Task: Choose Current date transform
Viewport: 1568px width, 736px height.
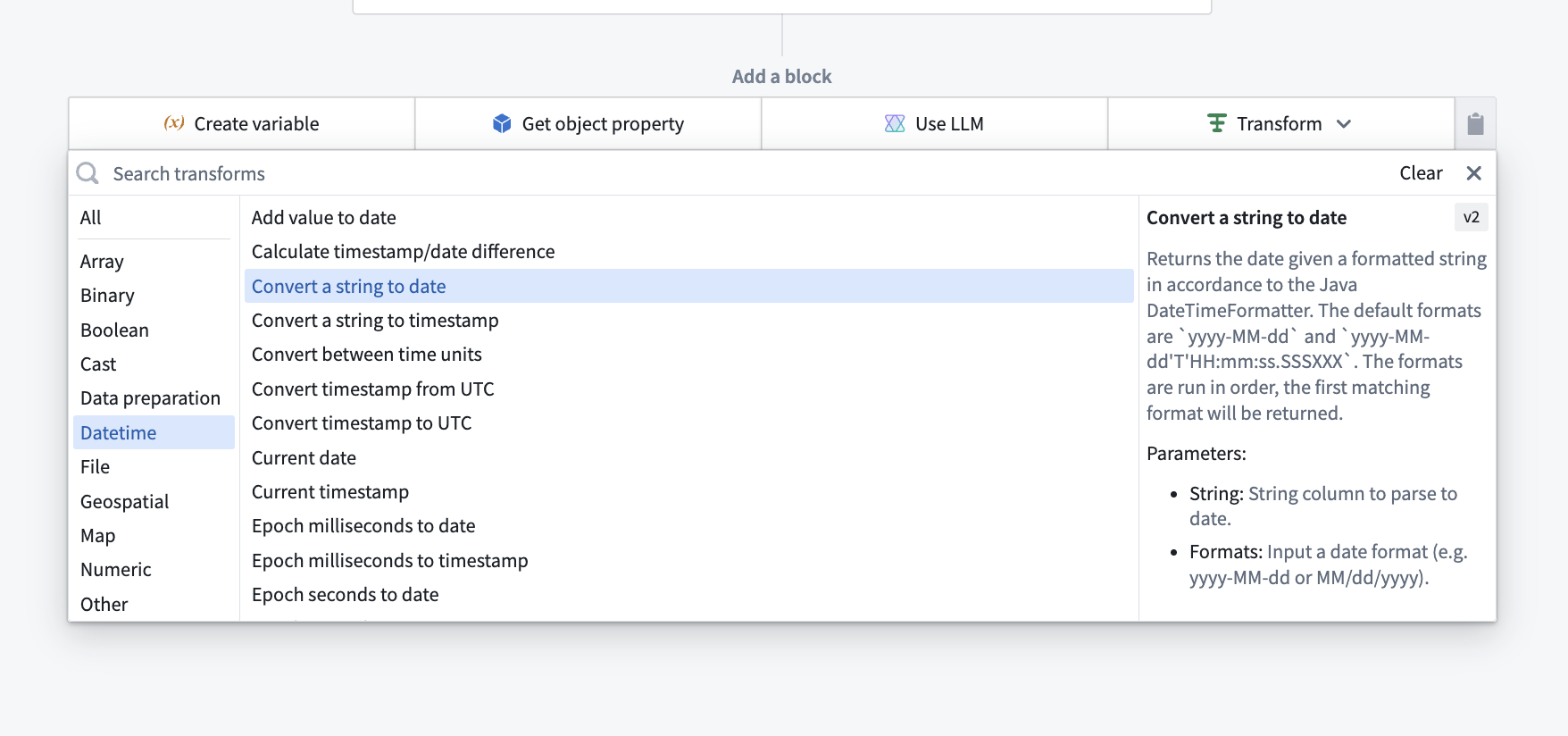Action: pyautogui.click(x=688, y=458)
